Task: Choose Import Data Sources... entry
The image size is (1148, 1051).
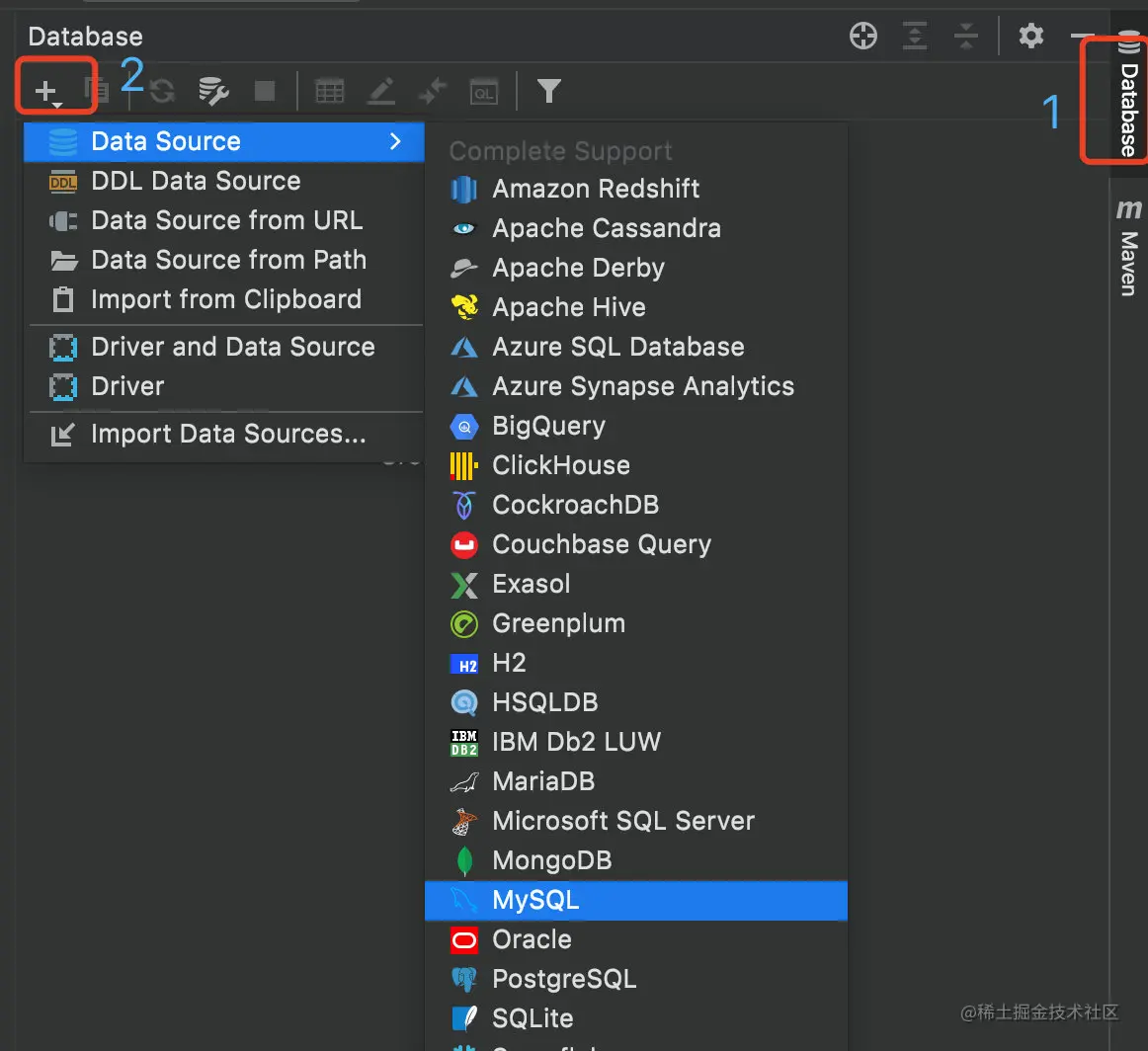Action: (x=224, y=434)
